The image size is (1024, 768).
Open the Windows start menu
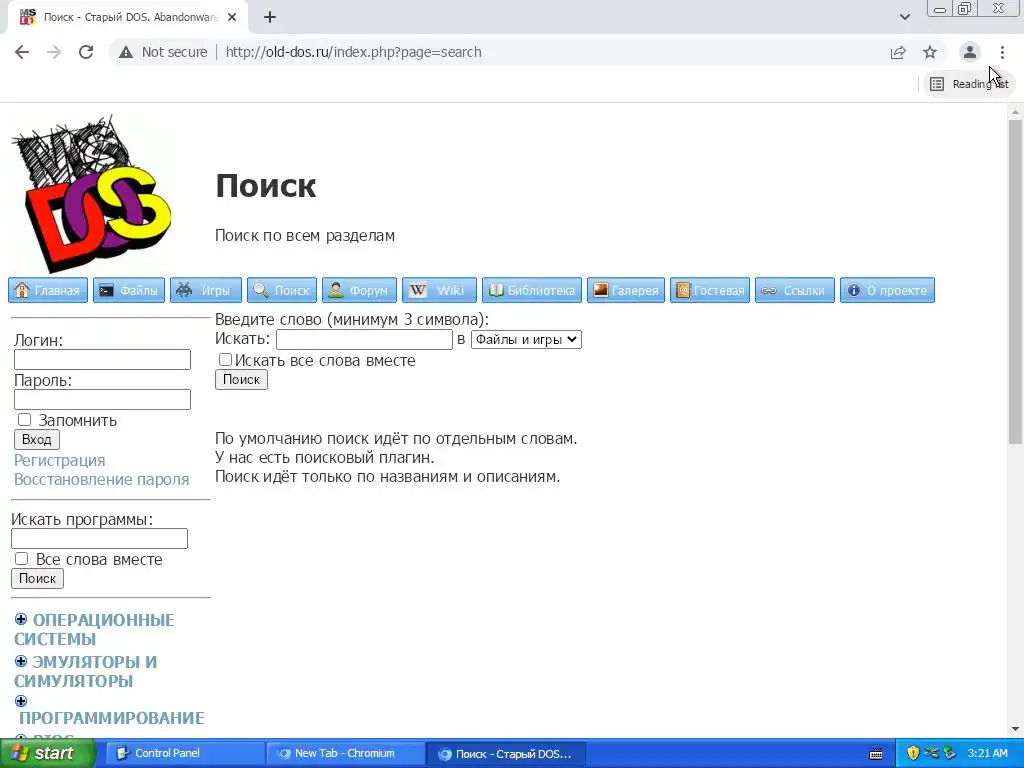coord(48,754)
